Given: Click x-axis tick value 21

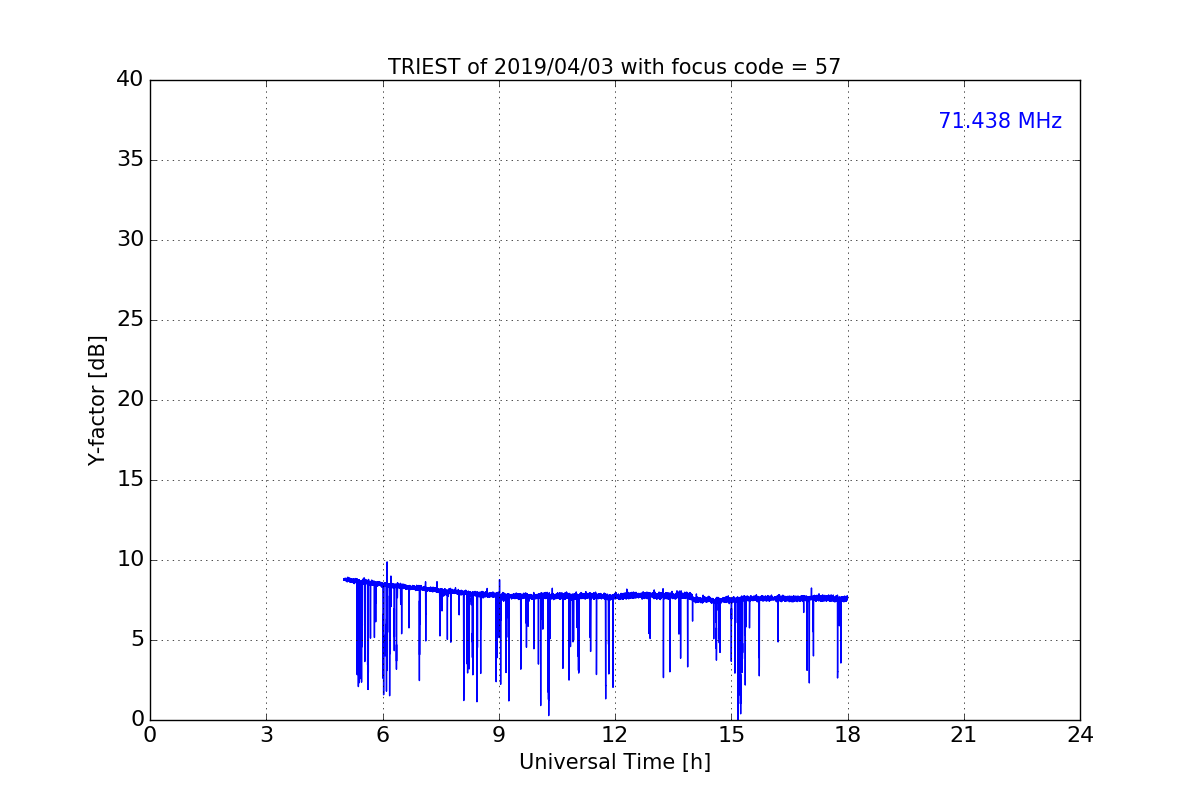Looking at the screenshot, I should coord(964,735).
